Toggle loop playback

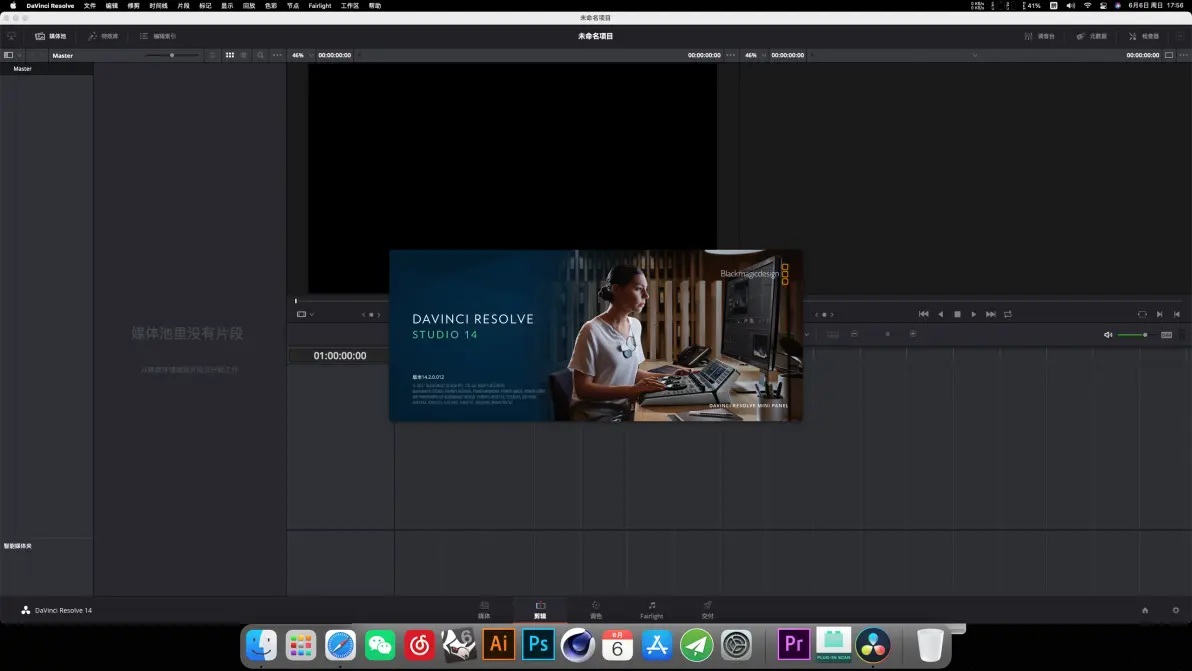[1008, 314]
